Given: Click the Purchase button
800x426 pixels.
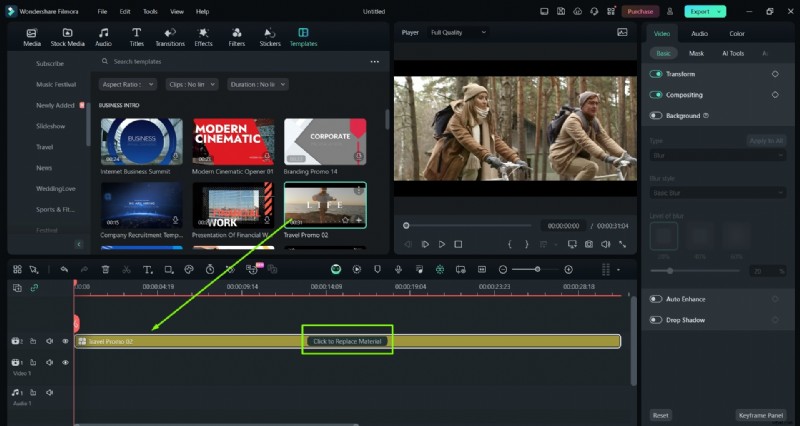Looking at the screenshot, I should [640, 11].
